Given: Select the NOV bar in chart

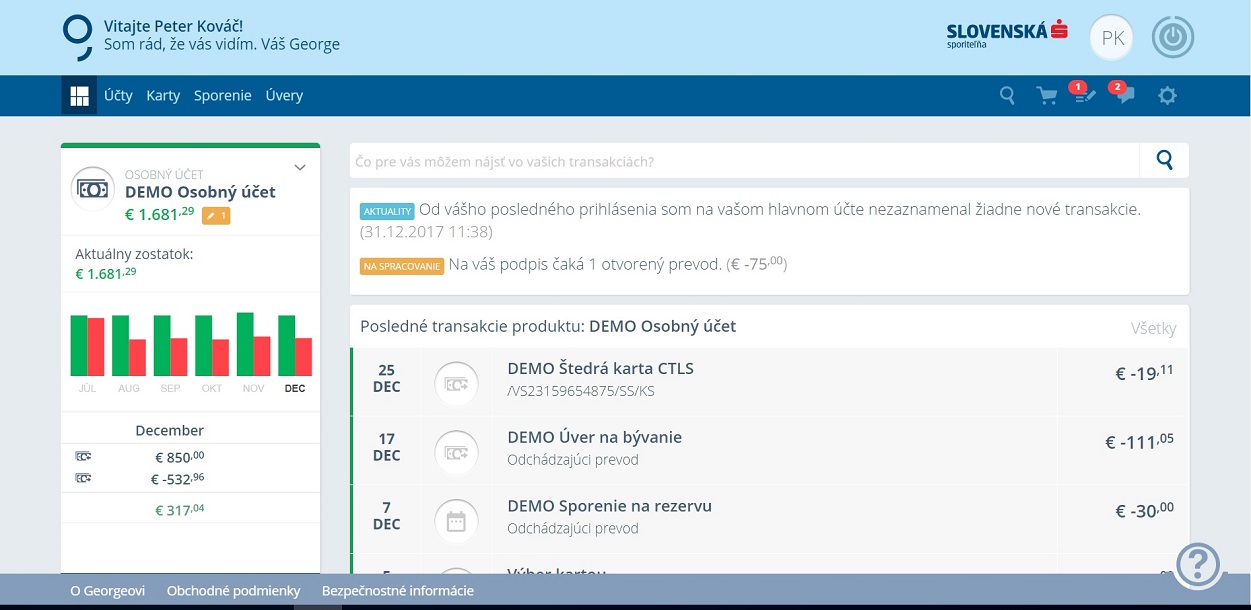Looking at the screenshot, I should 253,345.
